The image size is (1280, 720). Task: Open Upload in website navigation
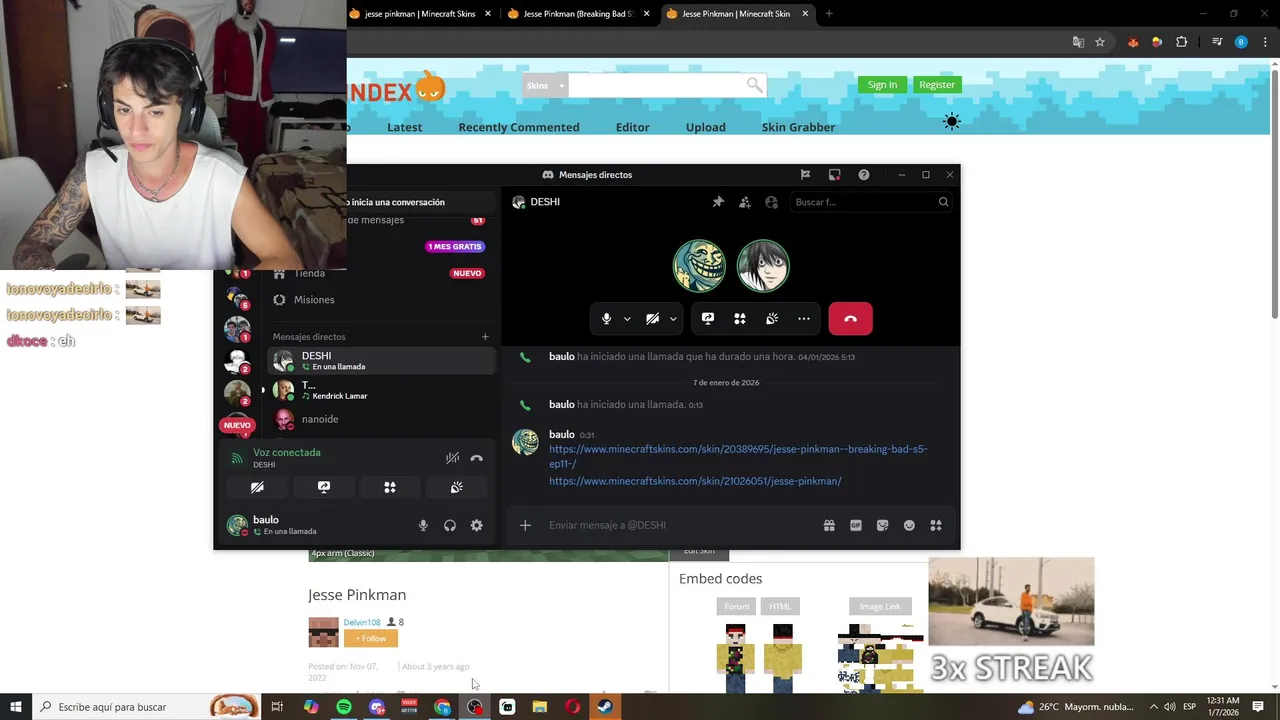coord(705,127)
